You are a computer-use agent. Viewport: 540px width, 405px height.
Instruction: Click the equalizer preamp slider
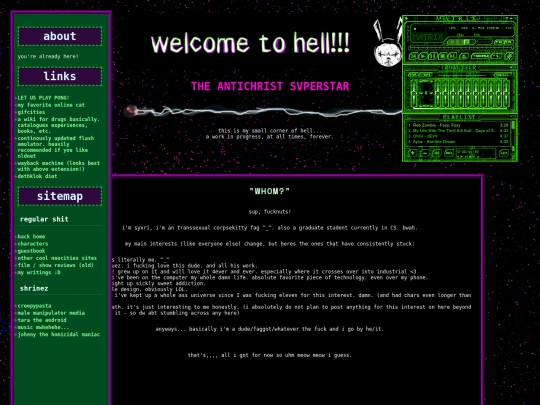point(414,93)
